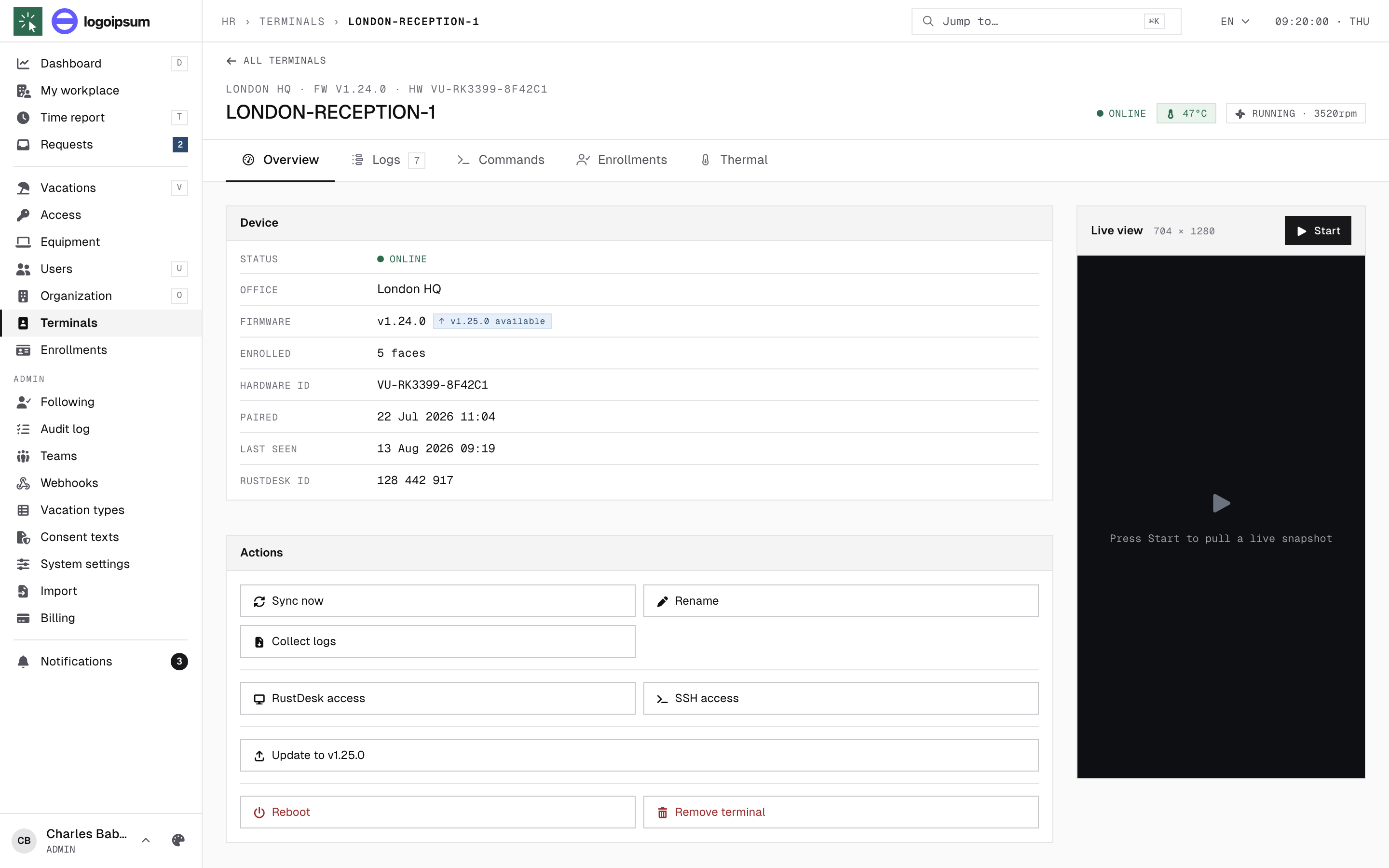Click the paired date 22 Jul 2026 11:04
This screenshot has width=1389, height=868.
pyautogui.click(x=436, y=416)
